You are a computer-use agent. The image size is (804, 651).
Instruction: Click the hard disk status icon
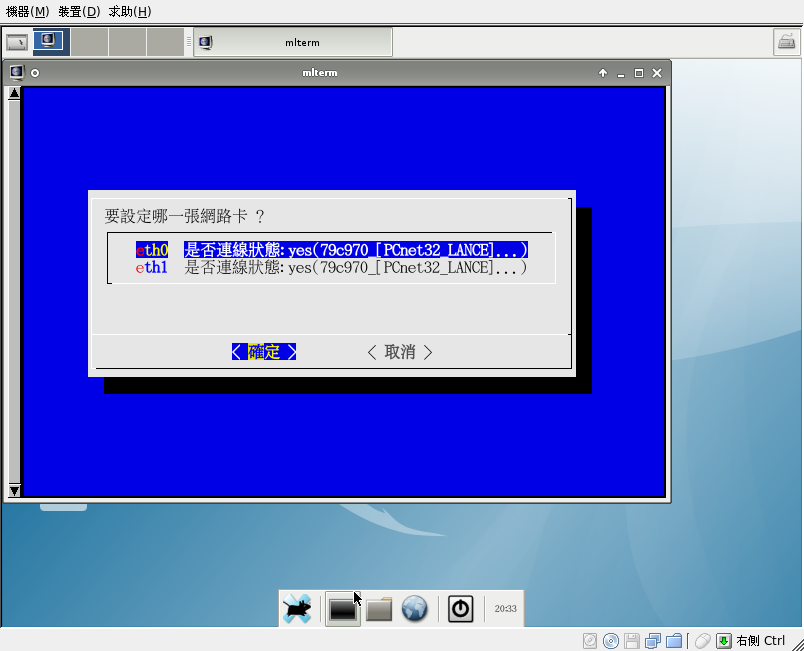pyautogui.click(x=590, y=641)
